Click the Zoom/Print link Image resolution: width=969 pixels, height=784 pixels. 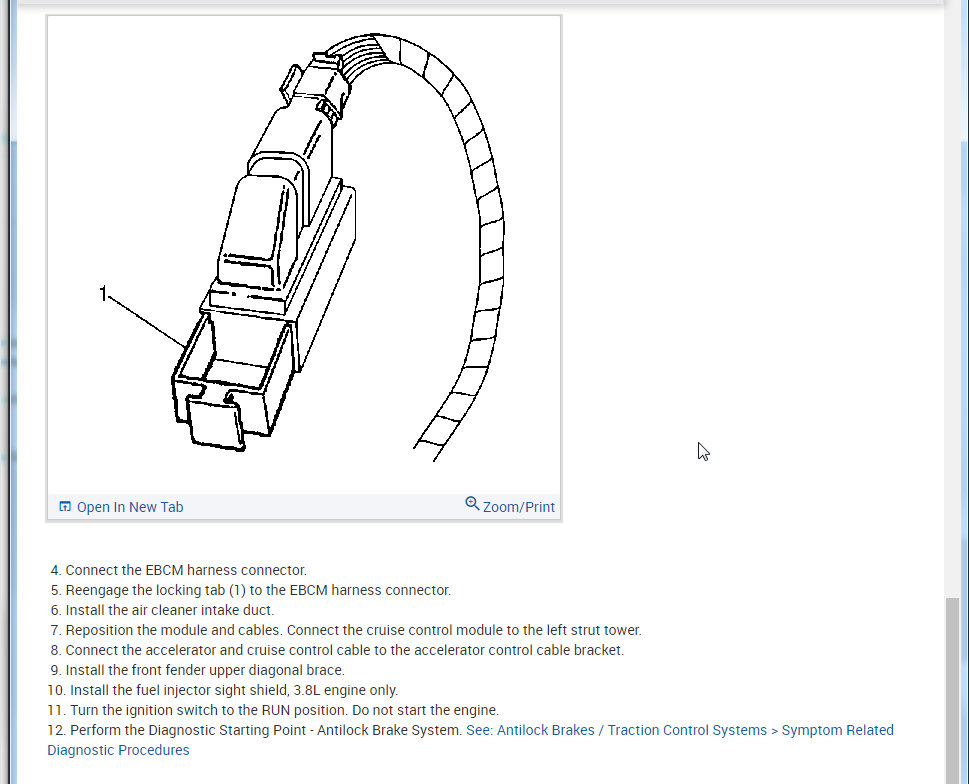[x=518, y=507]
